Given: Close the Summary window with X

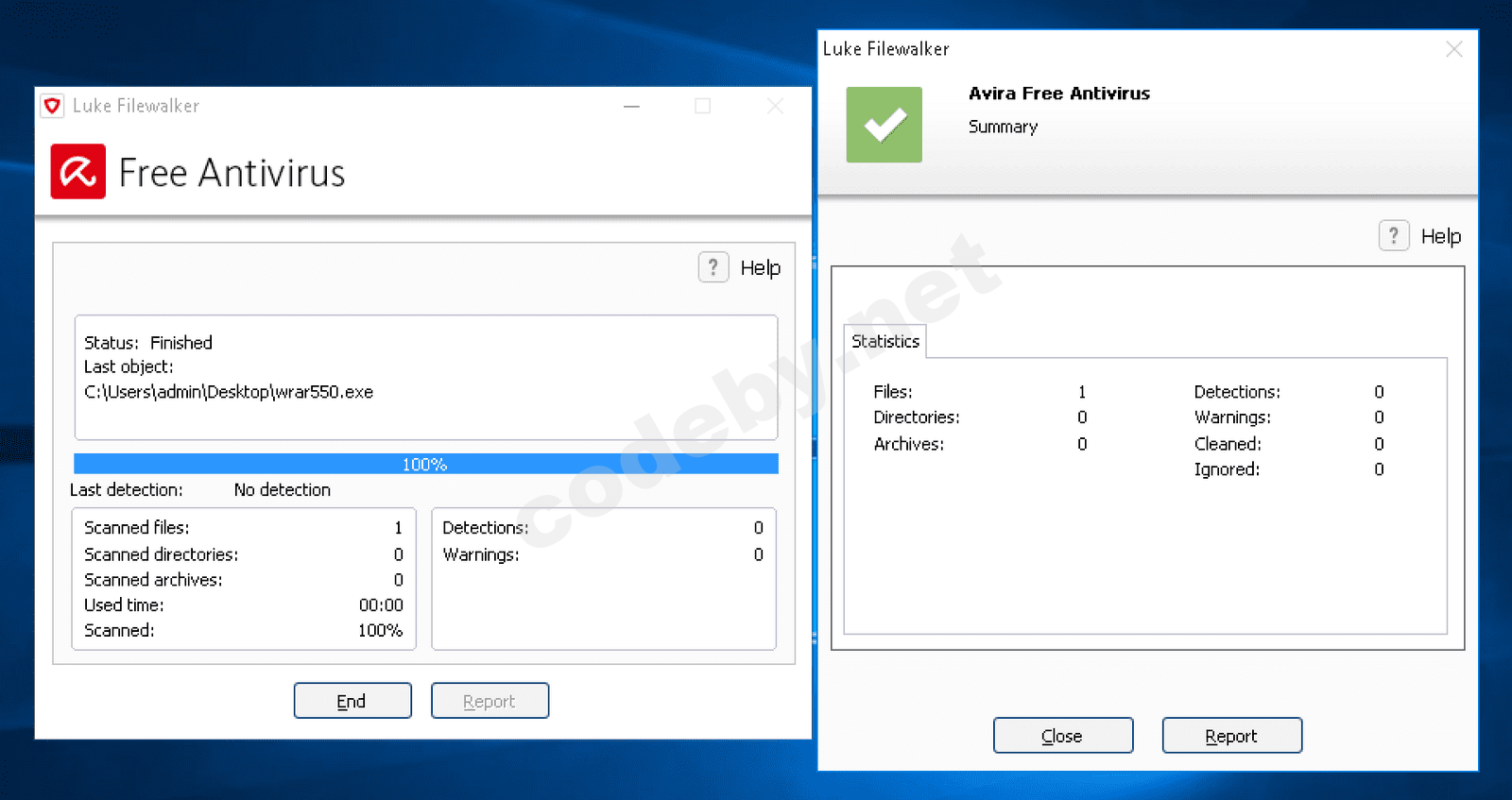Looking at the screenshot, I should coord(1454,49).
